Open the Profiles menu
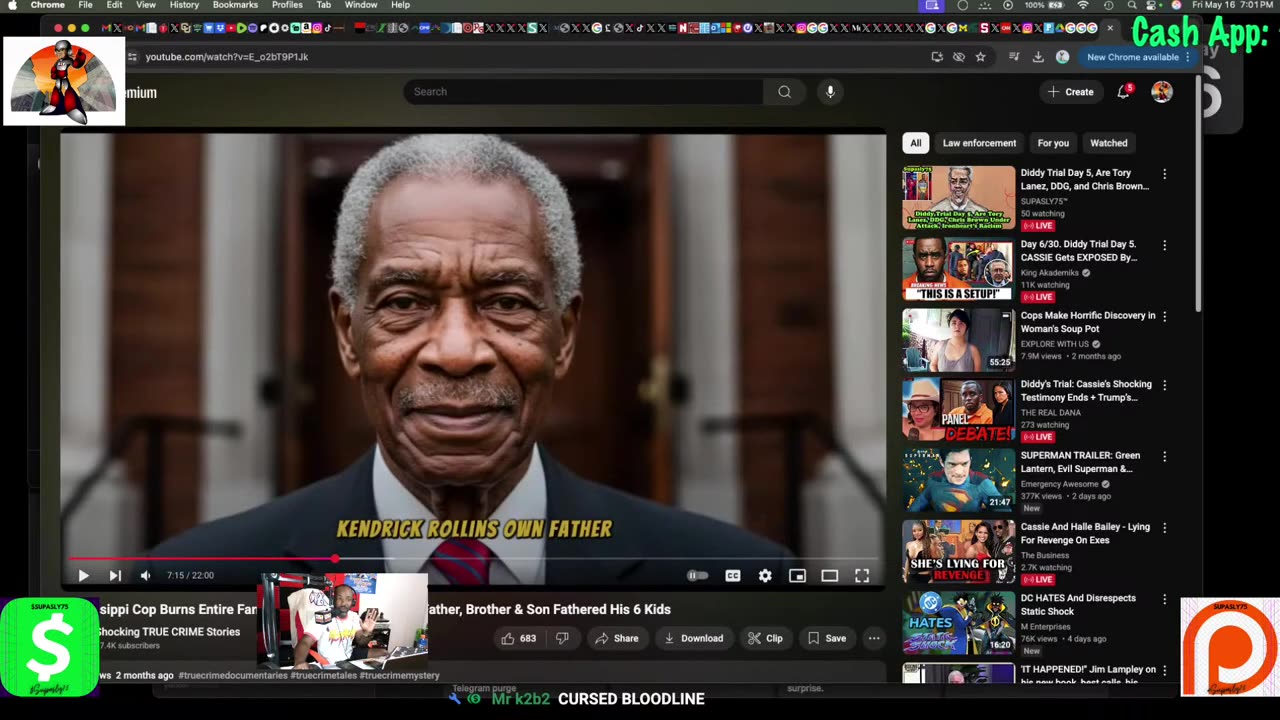 287,5
